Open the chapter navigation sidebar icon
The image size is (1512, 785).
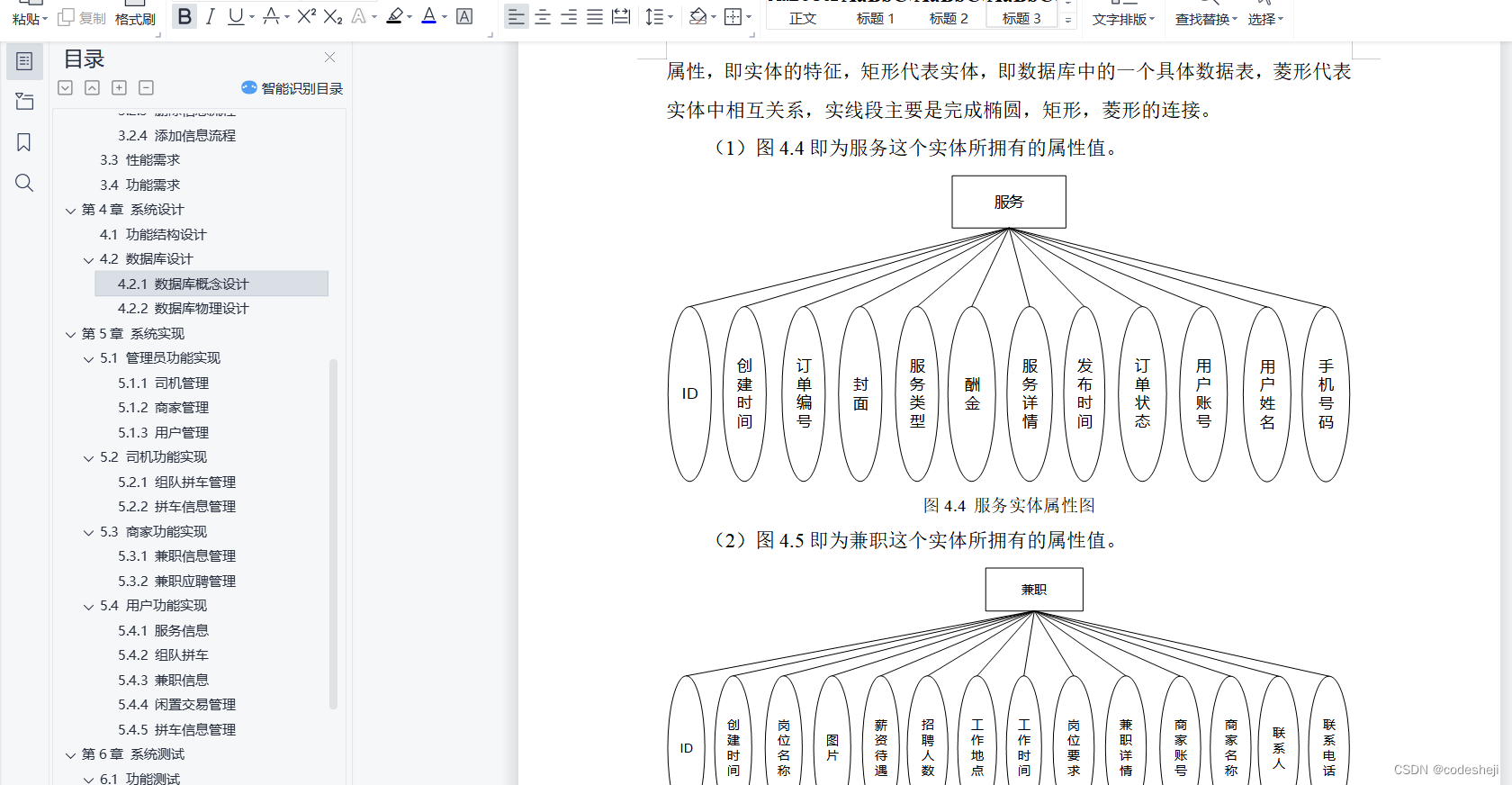[24, 102]
